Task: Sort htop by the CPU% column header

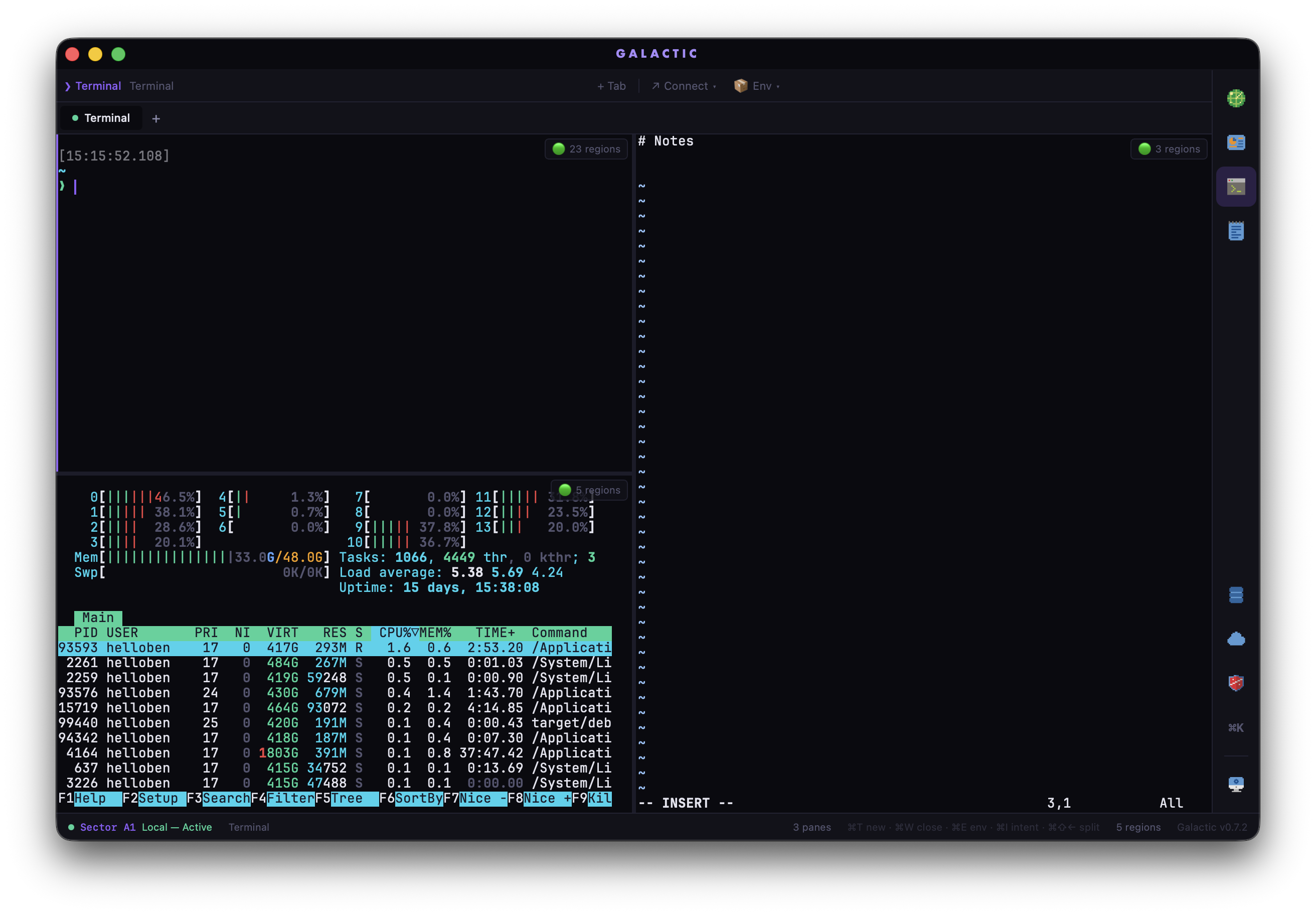Action: tap(395, 633)
